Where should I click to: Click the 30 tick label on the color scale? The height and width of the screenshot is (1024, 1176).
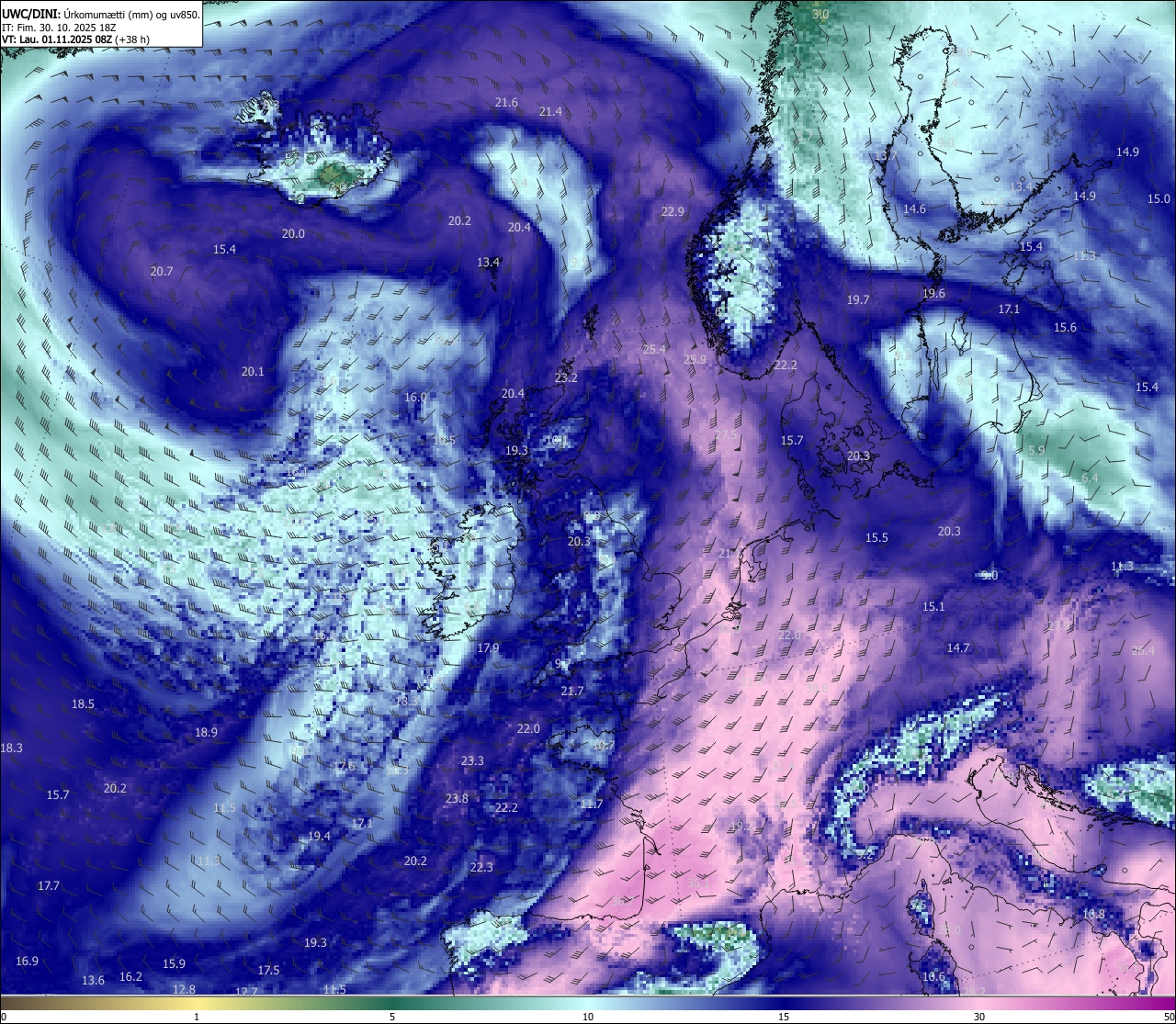tap(979, 1017)
